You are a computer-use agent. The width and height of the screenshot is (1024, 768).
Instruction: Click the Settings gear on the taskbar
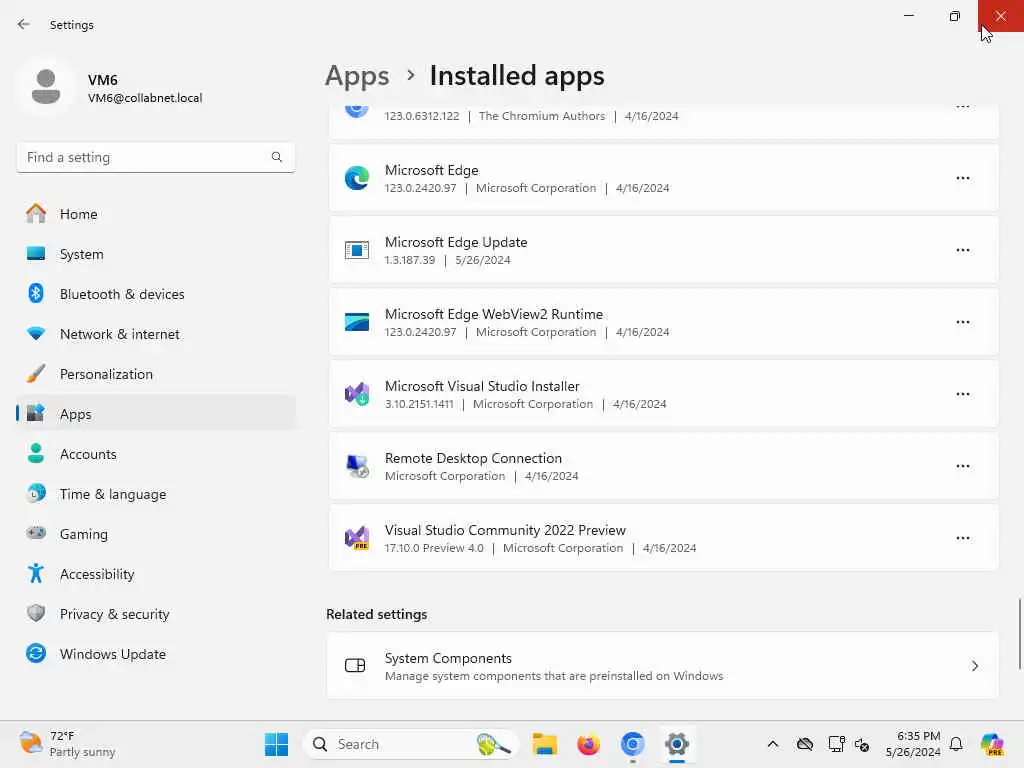click(x=677, y=744)
